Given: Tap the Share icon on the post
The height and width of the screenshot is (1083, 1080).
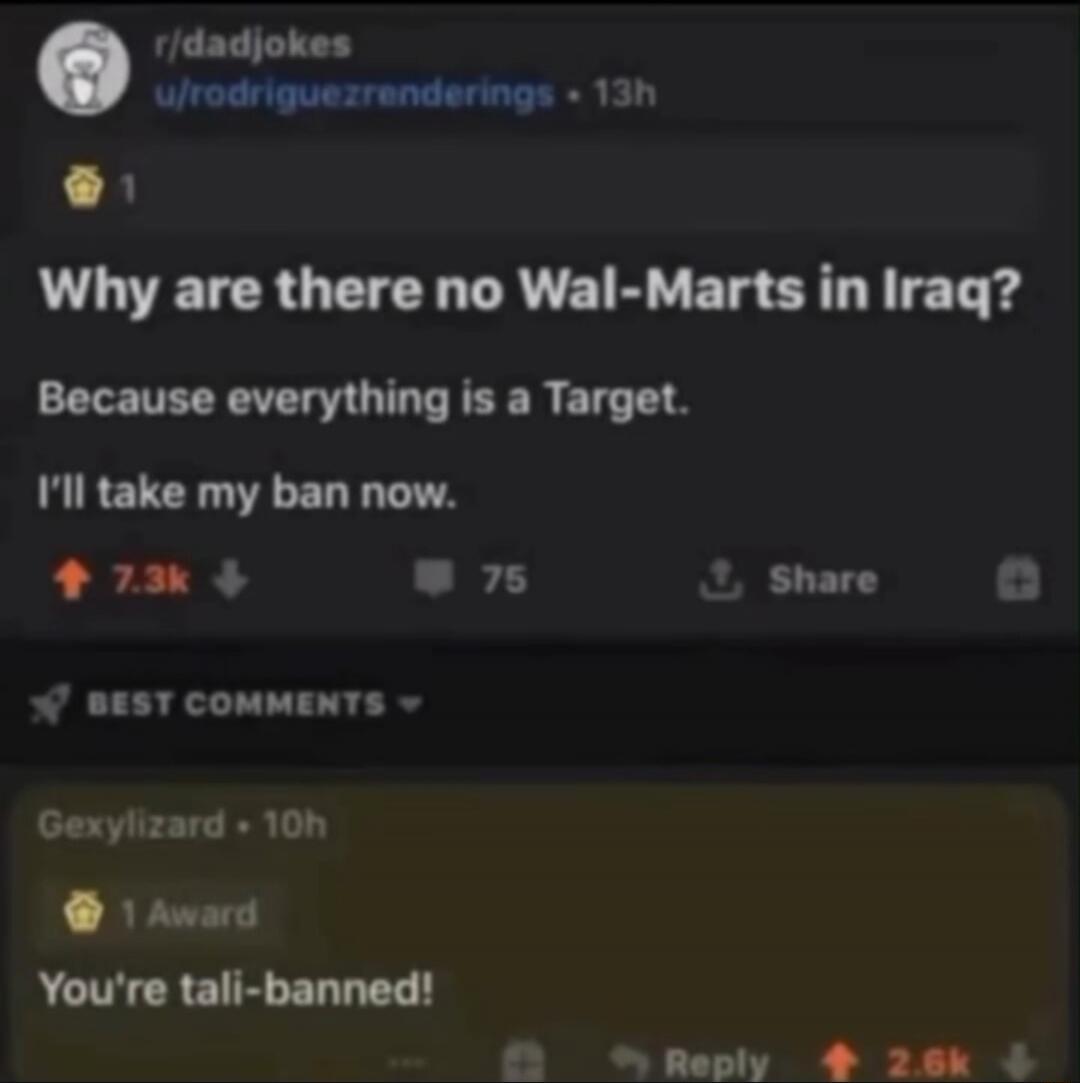Looking at the screenshot, I should pyautogui.click(x=720, y=579).
